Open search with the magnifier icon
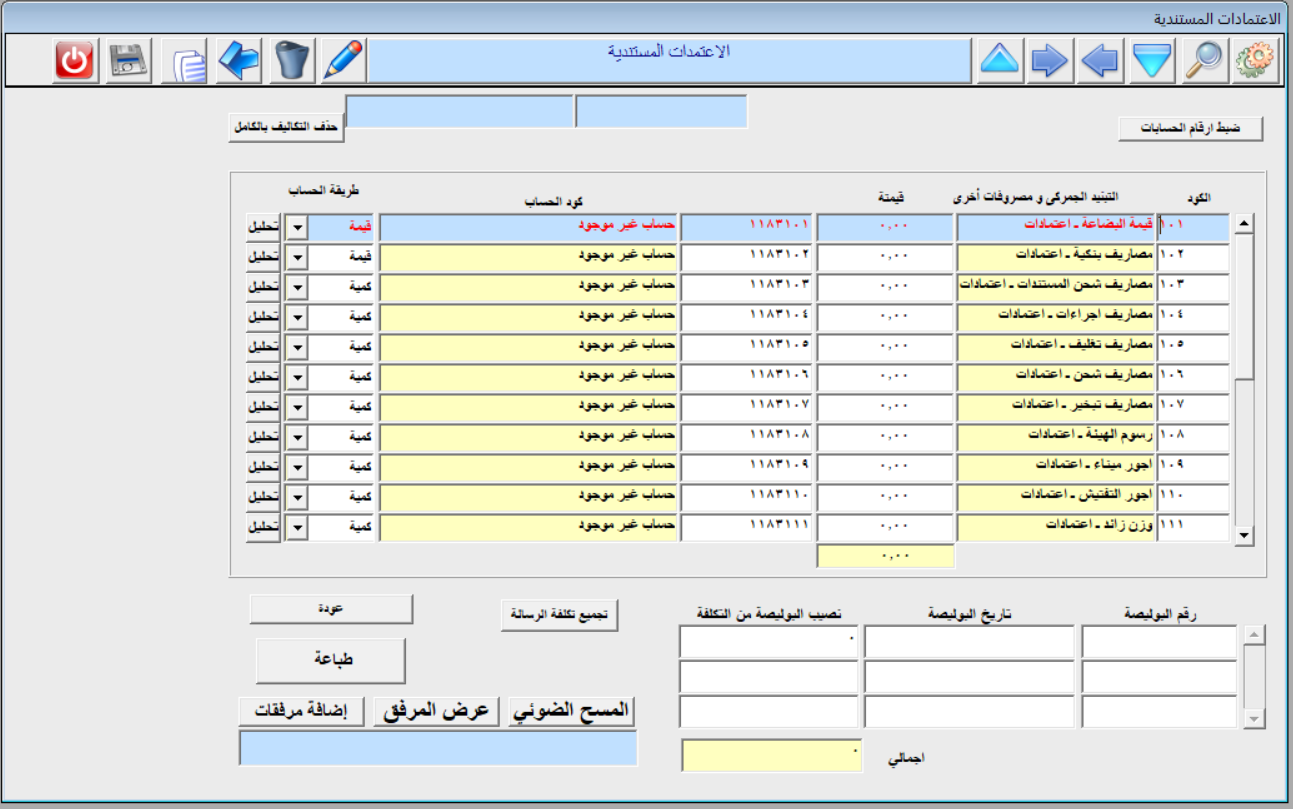 pos(1204,61)
